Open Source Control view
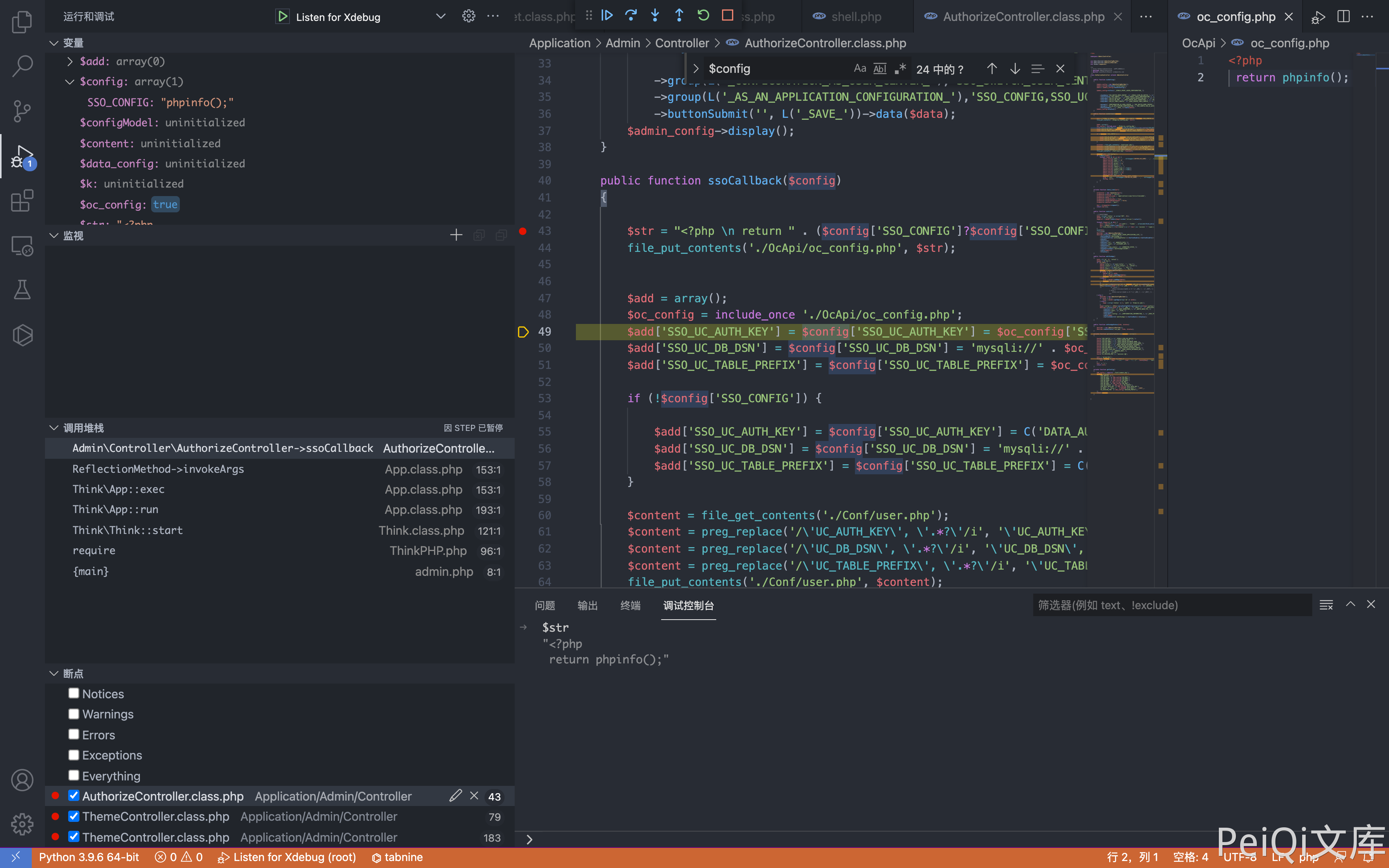The image size is (1389, 868). click(22, 111)
